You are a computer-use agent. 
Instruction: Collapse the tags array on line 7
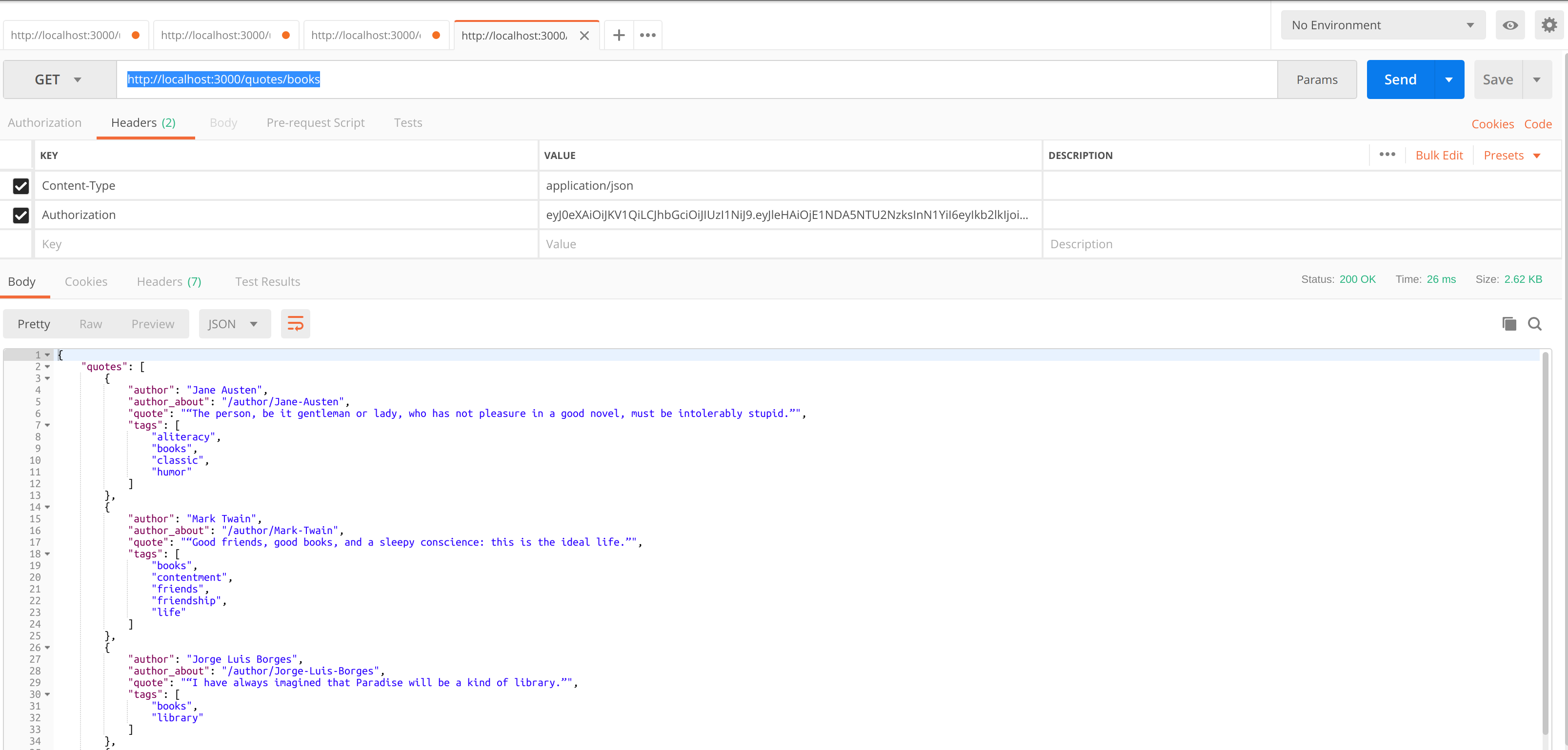[47, 425]
